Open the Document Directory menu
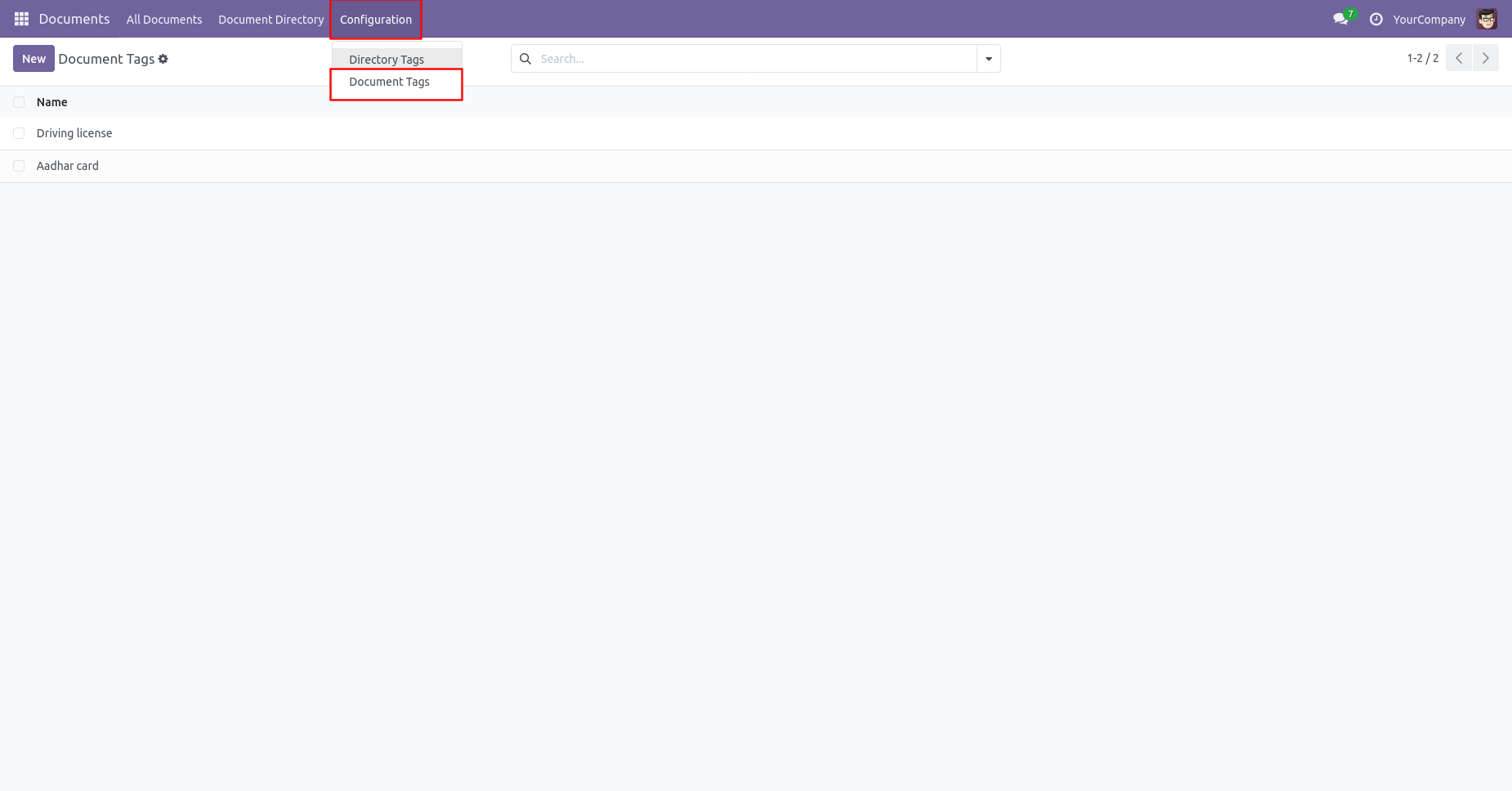 click(271, 20)
